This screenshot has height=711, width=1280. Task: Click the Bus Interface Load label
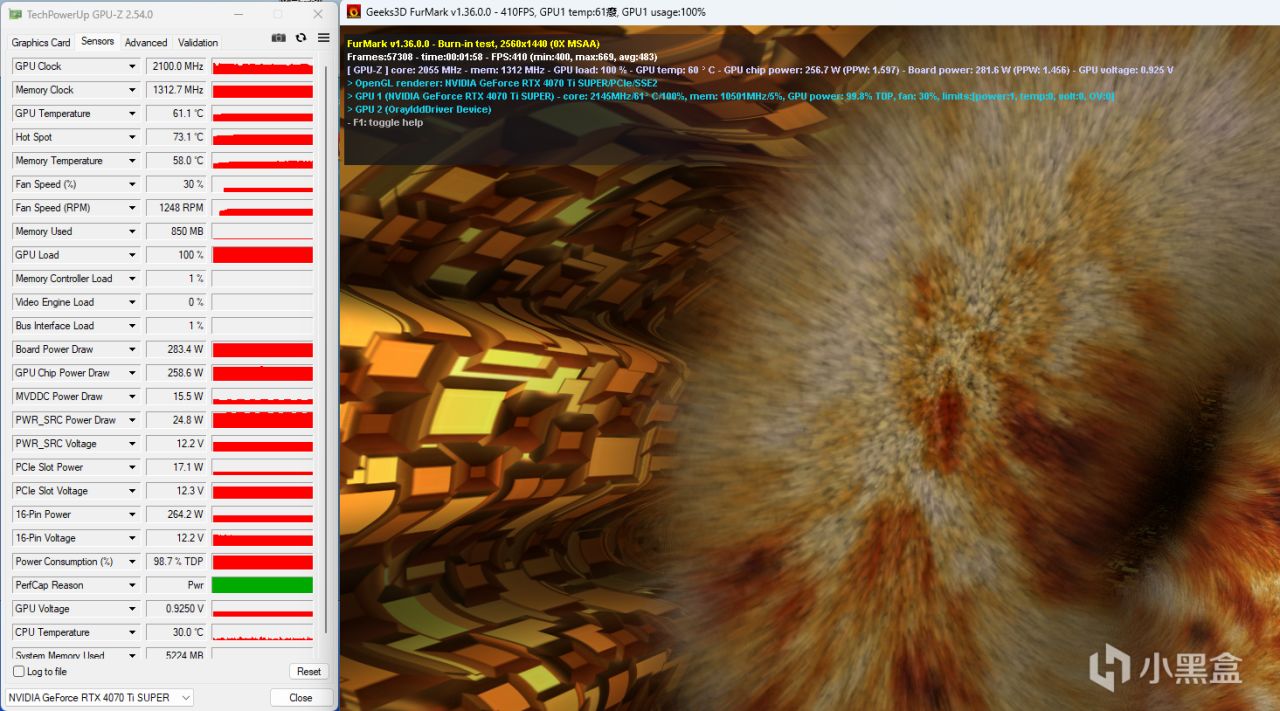(55, 326)
